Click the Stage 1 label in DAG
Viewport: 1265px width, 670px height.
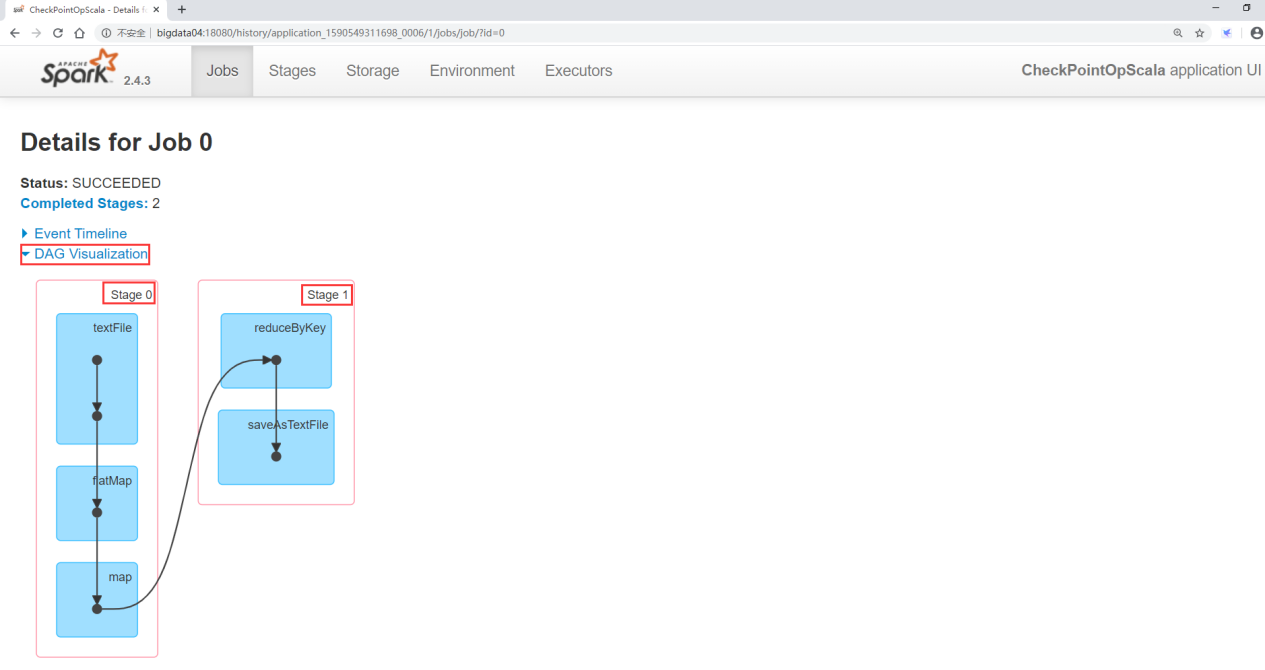328,295
